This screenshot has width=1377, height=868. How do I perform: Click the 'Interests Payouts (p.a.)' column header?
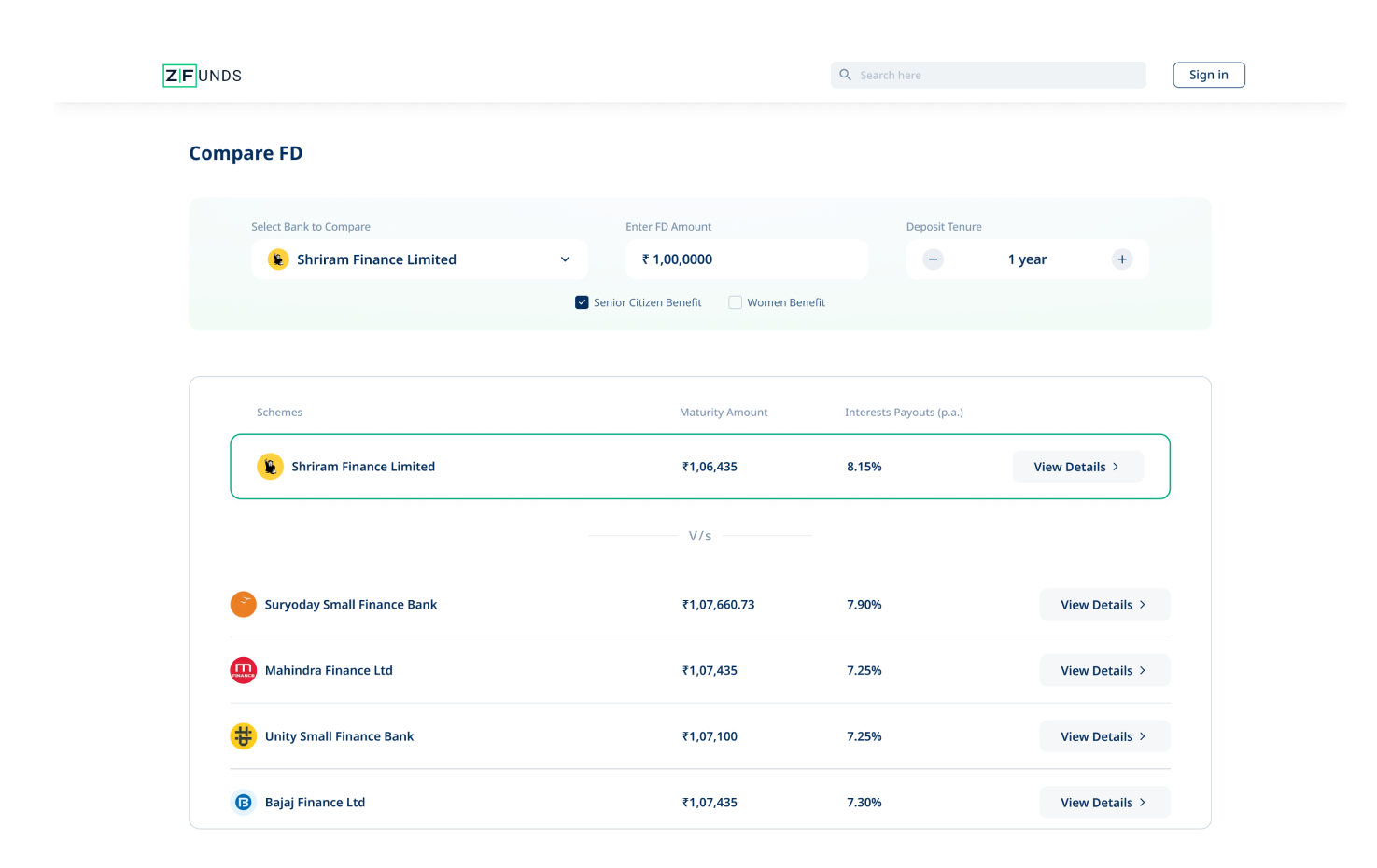click(x=904, y=412)
